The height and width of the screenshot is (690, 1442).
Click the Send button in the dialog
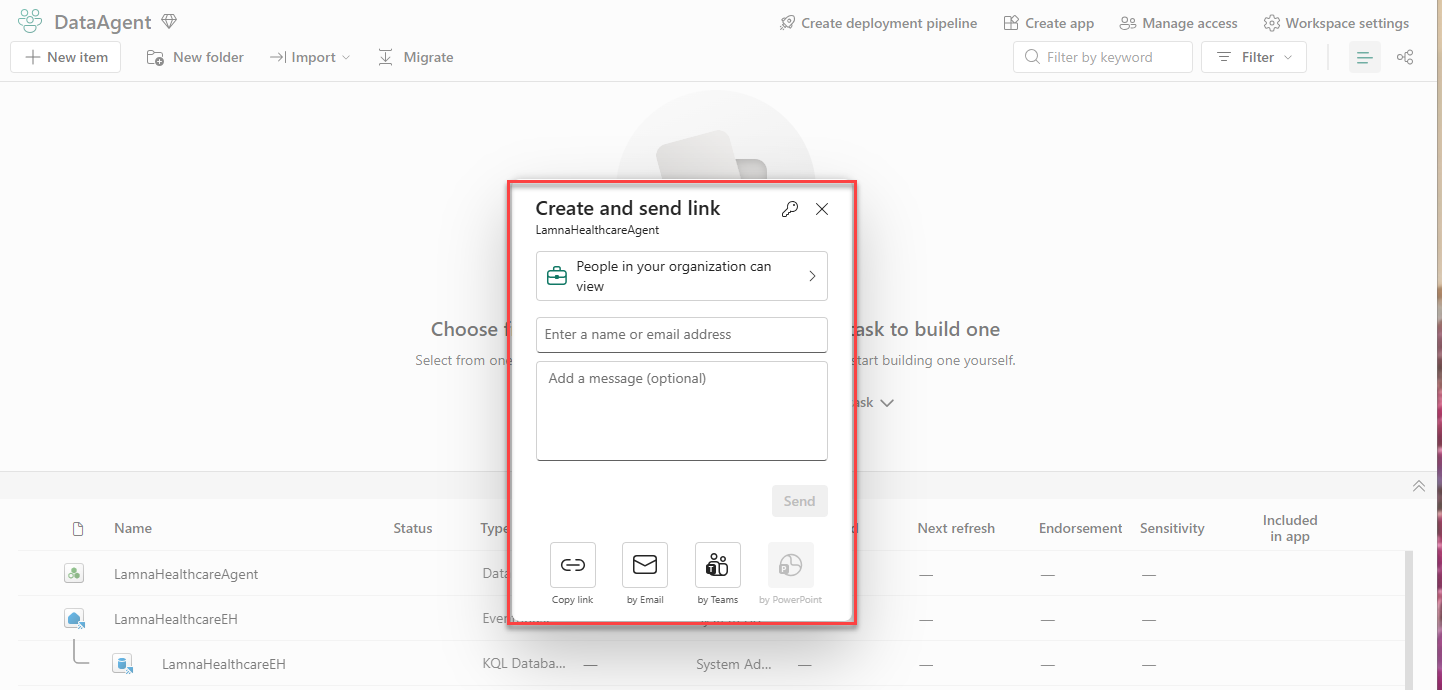800,501
